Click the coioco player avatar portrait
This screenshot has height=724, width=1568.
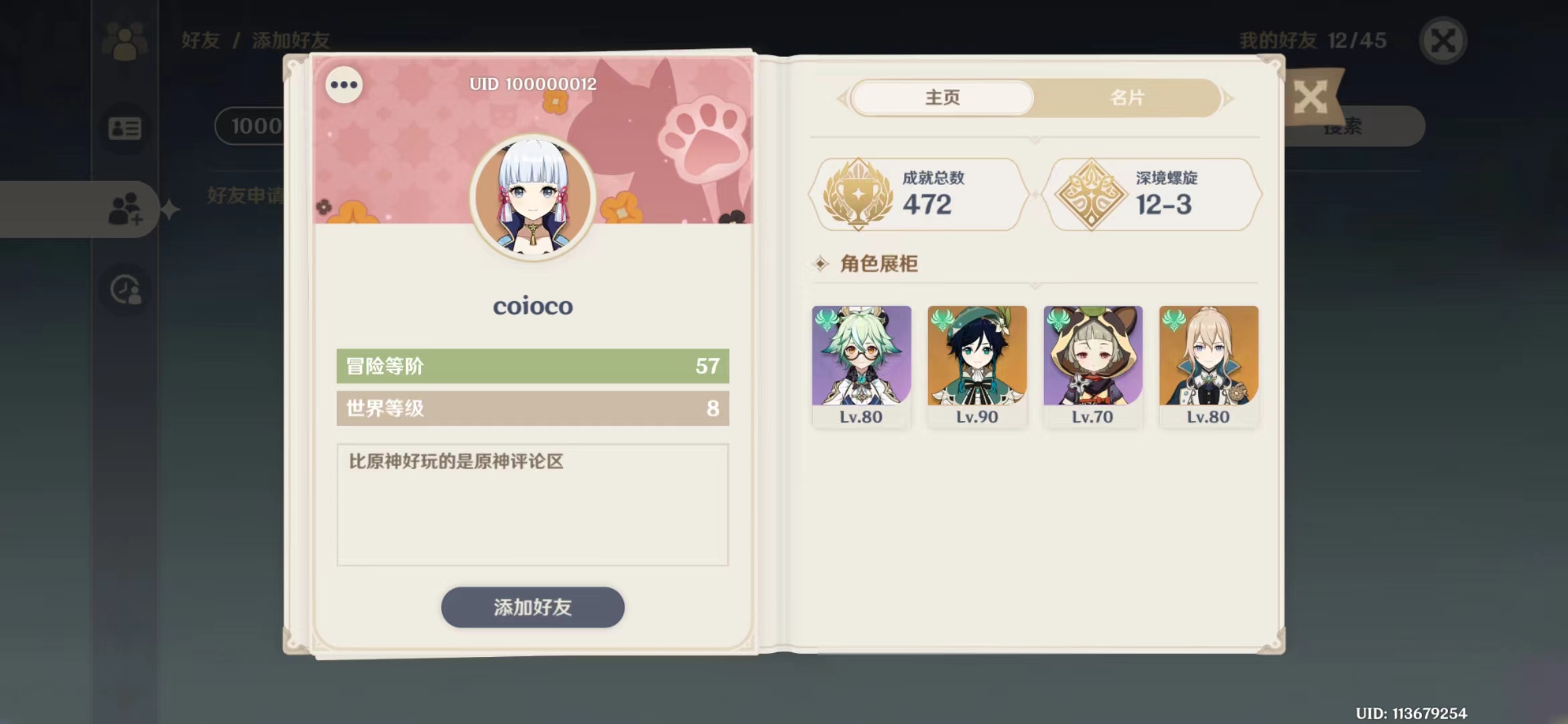[x=533, y=196]
